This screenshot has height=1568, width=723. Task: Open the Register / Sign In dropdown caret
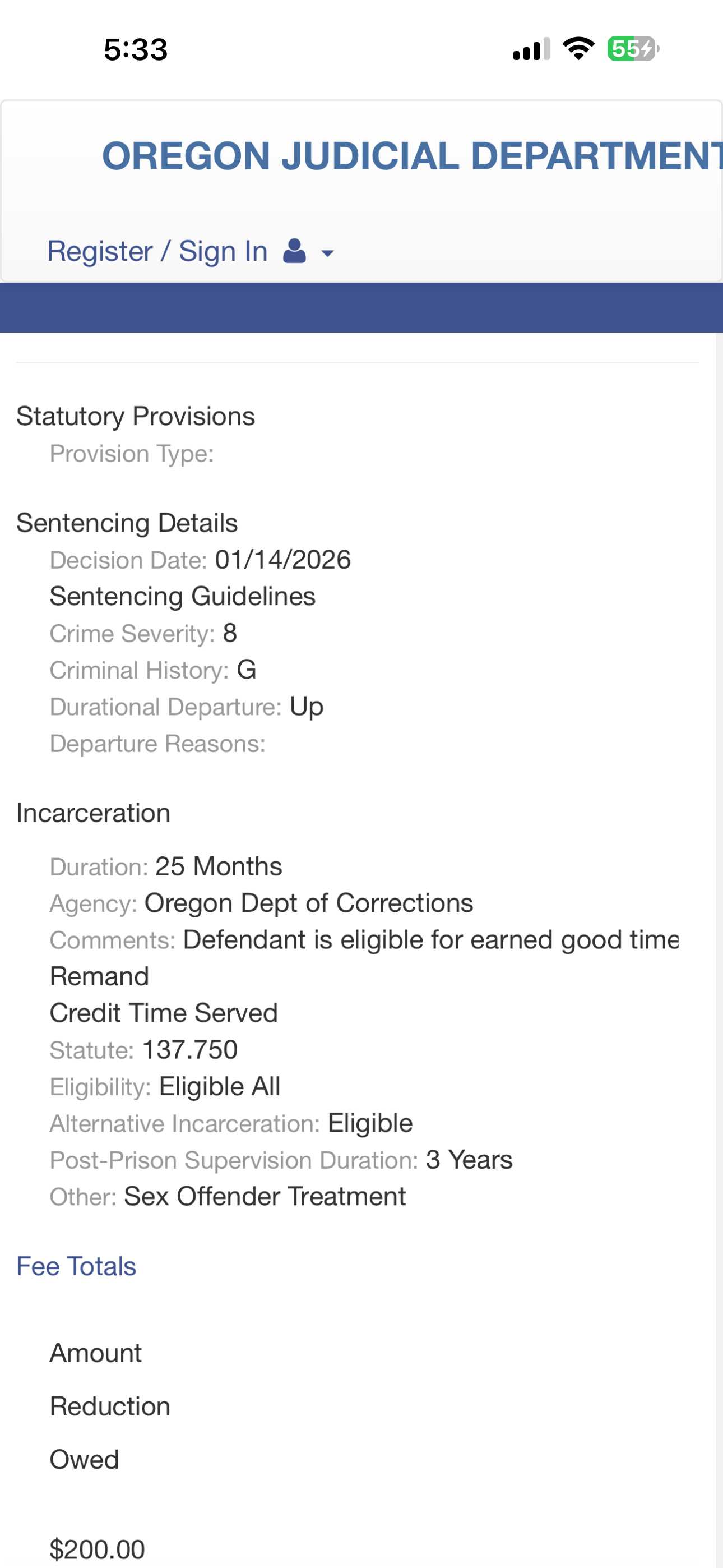tap(327, 253)
